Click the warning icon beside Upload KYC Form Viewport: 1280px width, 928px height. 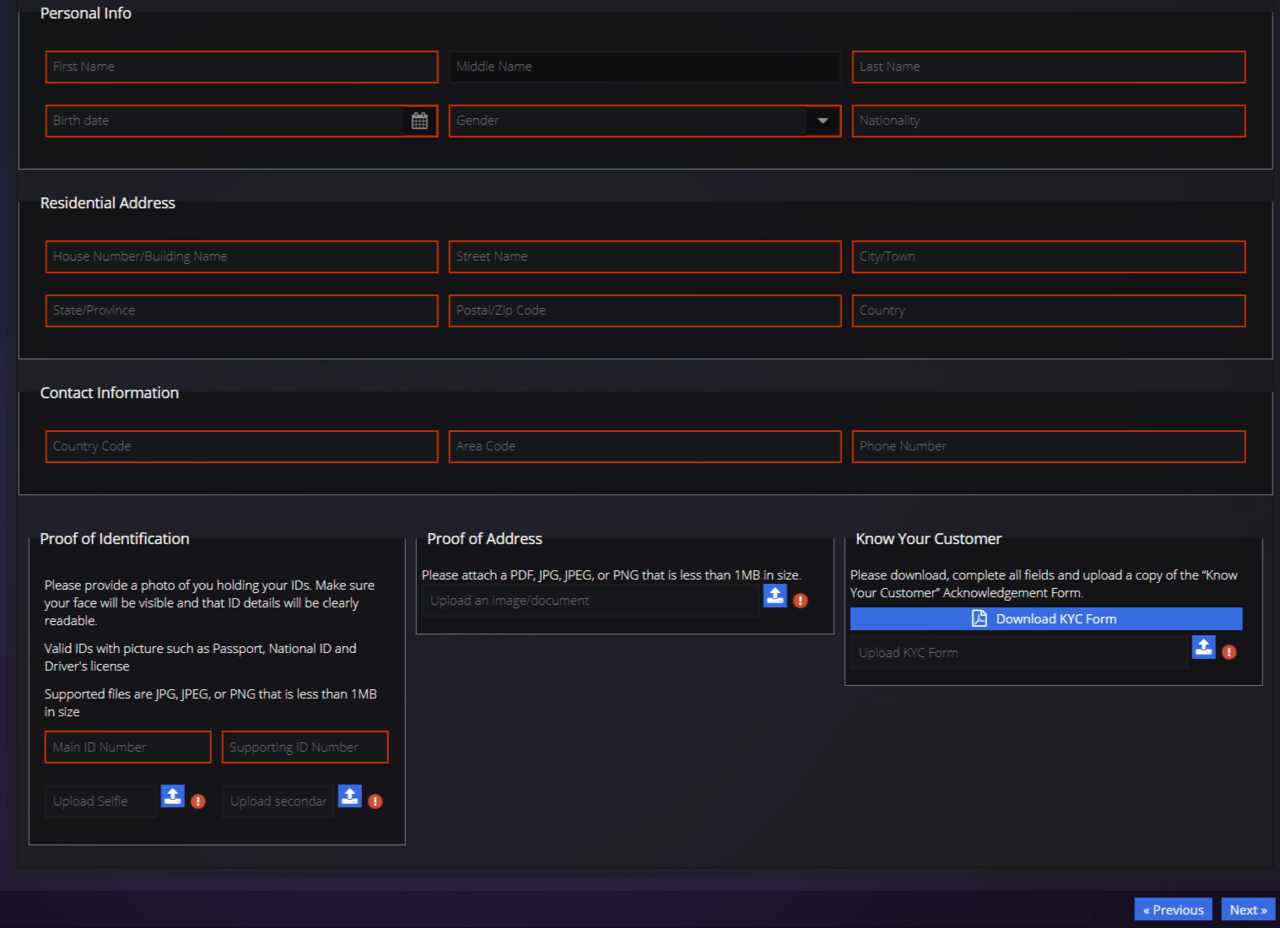pyautogui.click(x=1229, y=652)
